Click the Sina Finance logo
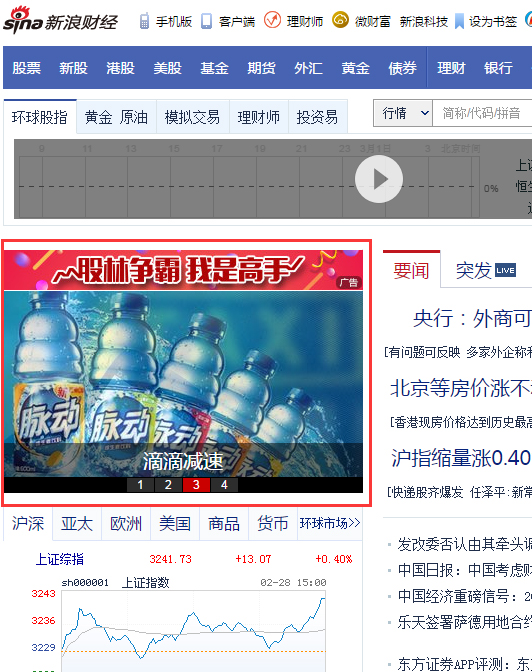532x672 pixels. tap(60, 20)
